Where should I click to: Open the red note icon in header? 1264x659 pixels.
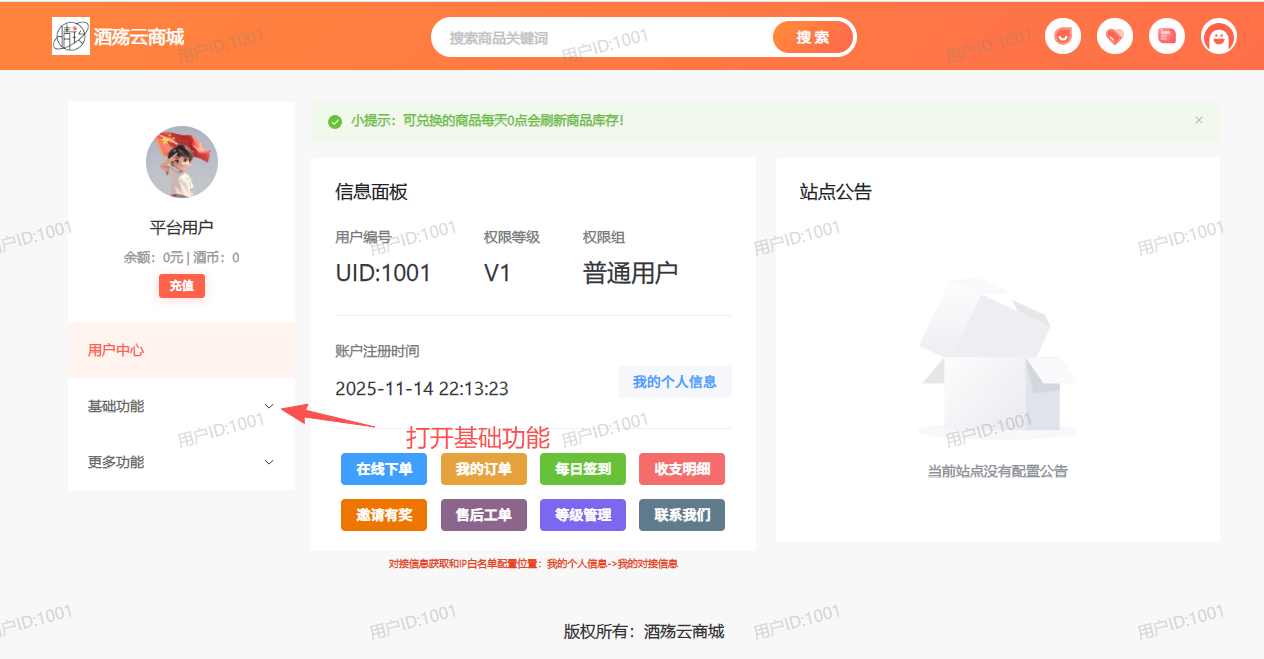coord(1167,37)
